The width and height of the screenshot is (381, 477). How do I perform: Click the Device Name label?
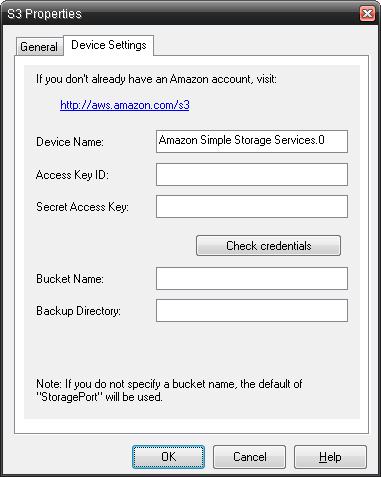pyautogui.click(x=70, y=142)
